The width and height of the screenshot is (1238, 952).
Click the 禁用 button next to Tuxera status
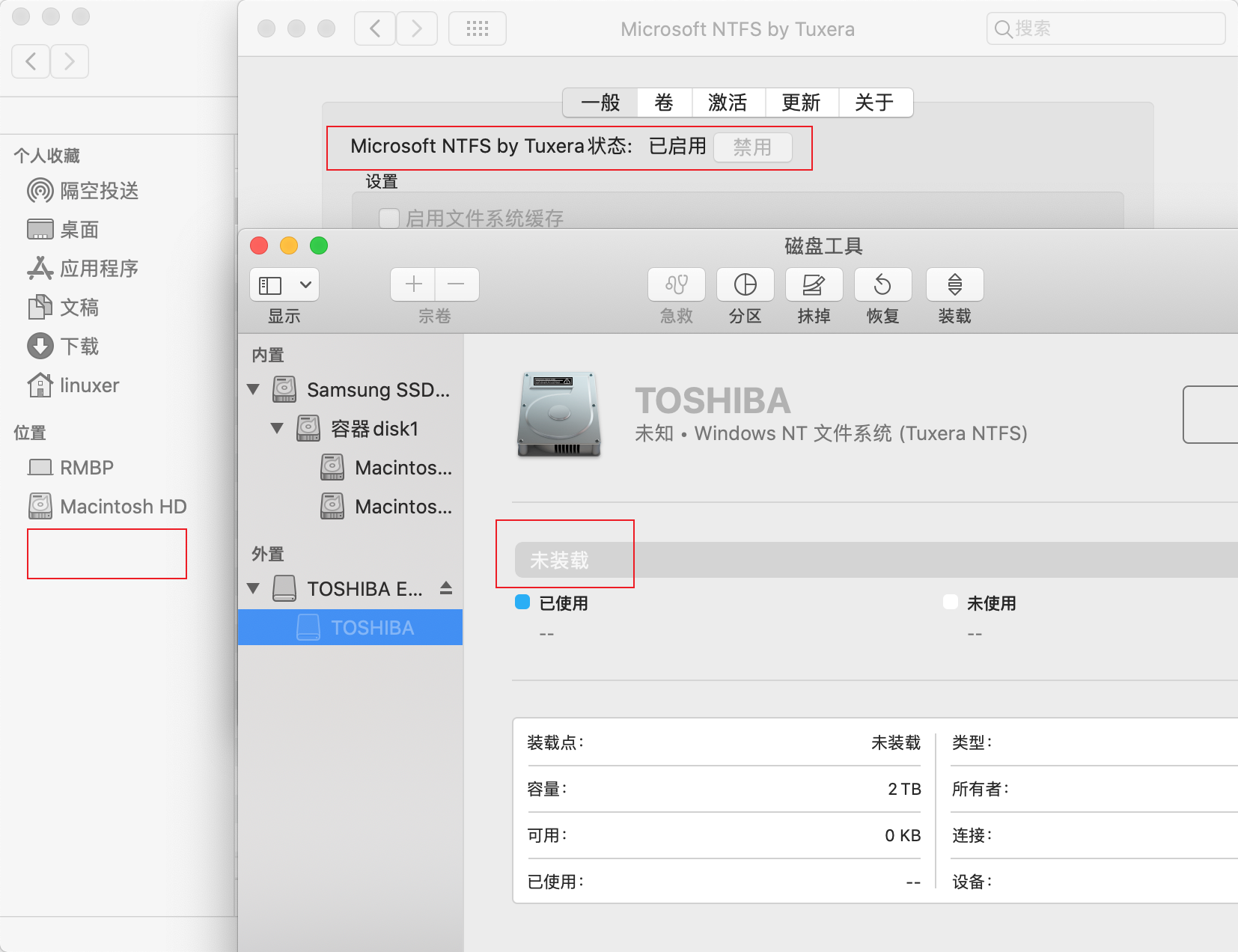pyautogui.click(x=753, y=147)
